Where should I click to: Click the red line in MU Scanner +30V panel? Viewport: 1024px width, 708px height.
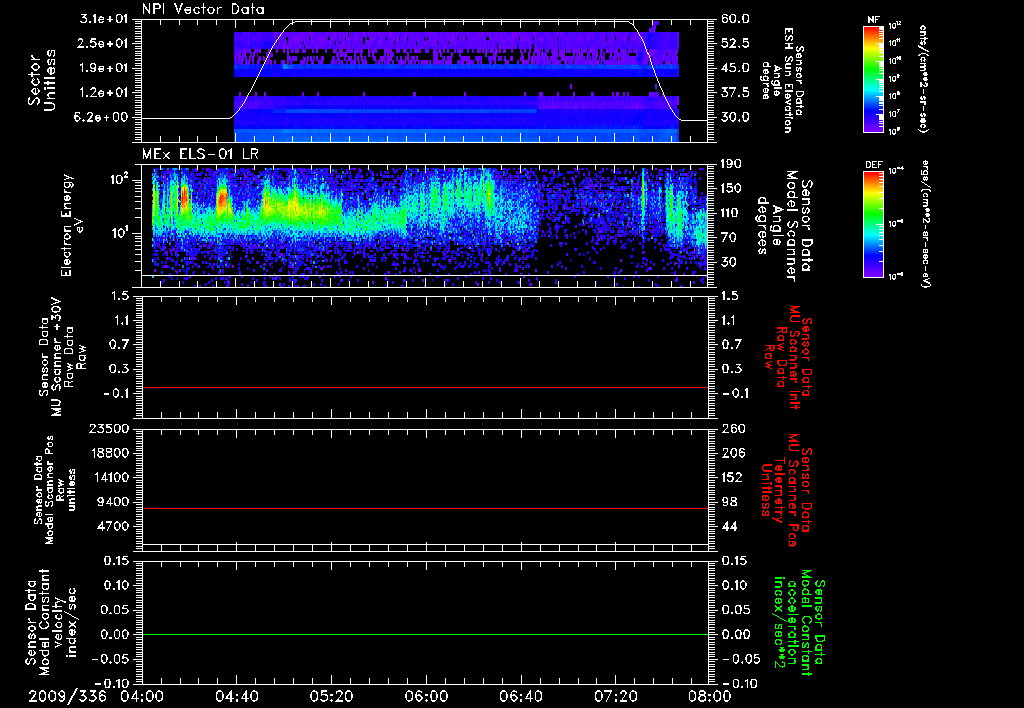click(425, 387)
